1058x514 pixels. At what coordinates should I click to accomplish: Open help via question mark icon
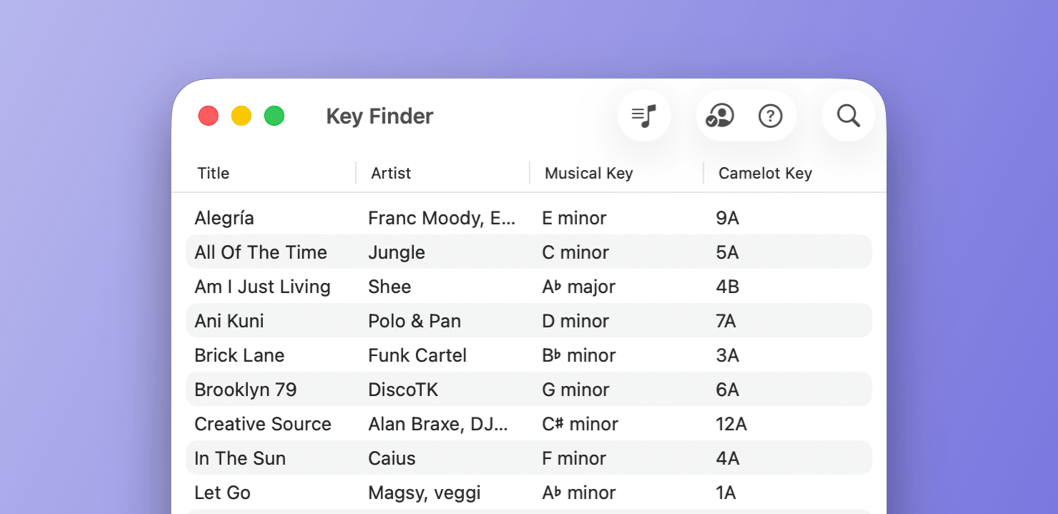(770, 116)
